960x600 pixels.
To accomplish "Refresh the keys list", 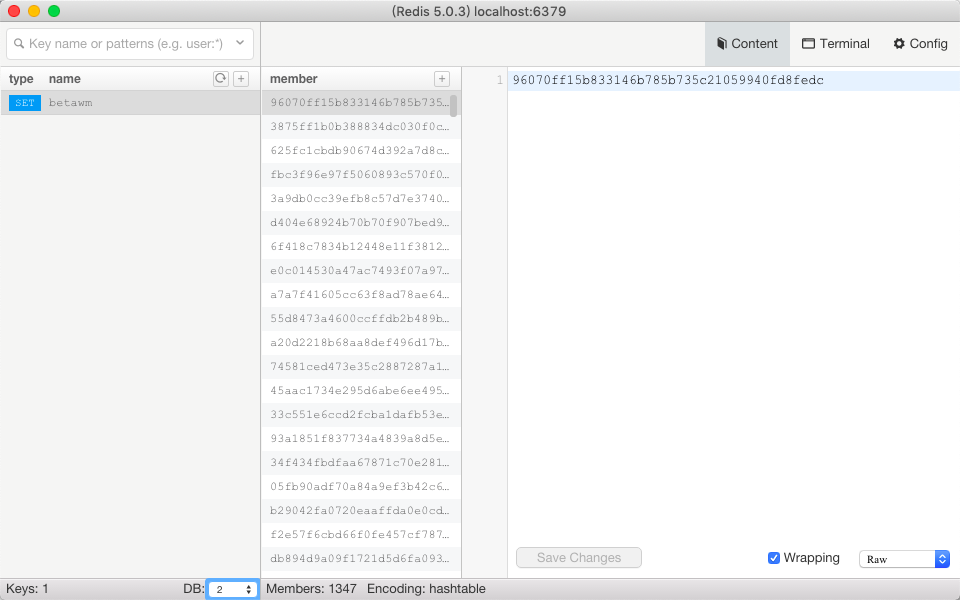I will click(221, 78).
